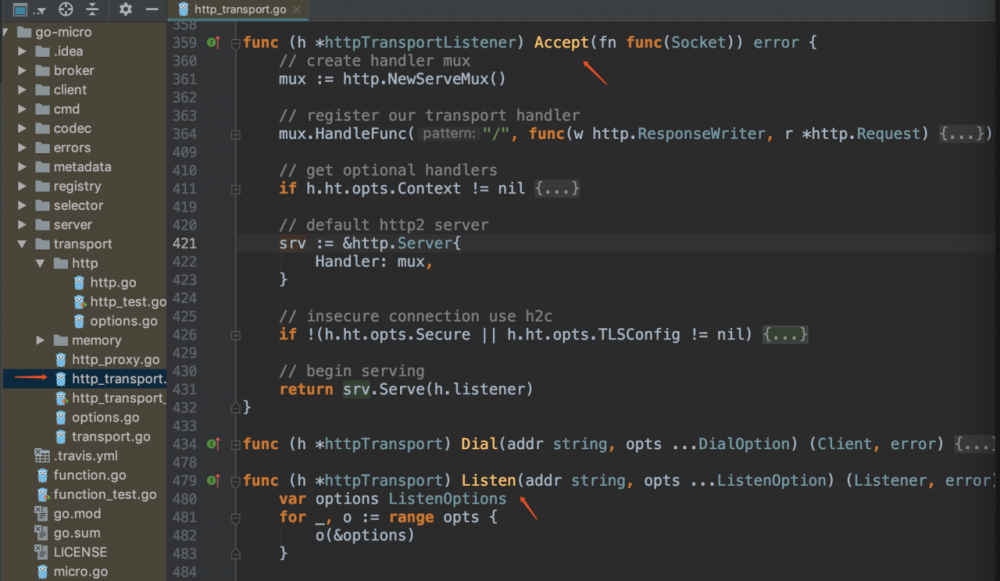Collapse the Accept function fold at line 359

236,43
